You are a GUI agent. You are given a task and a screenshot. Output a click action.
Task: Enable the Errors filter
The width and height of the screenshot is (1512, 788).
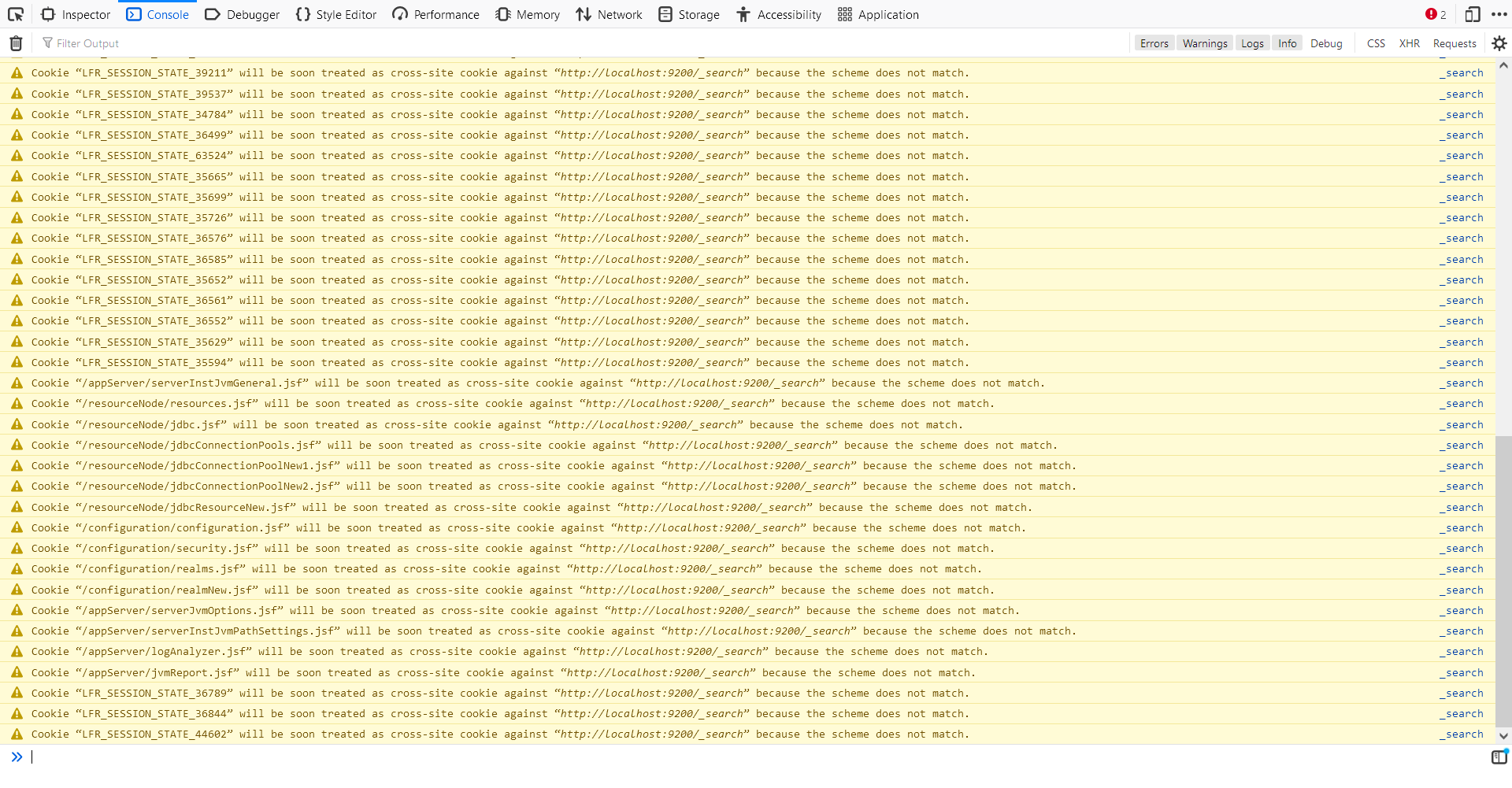pos(1154,43)
